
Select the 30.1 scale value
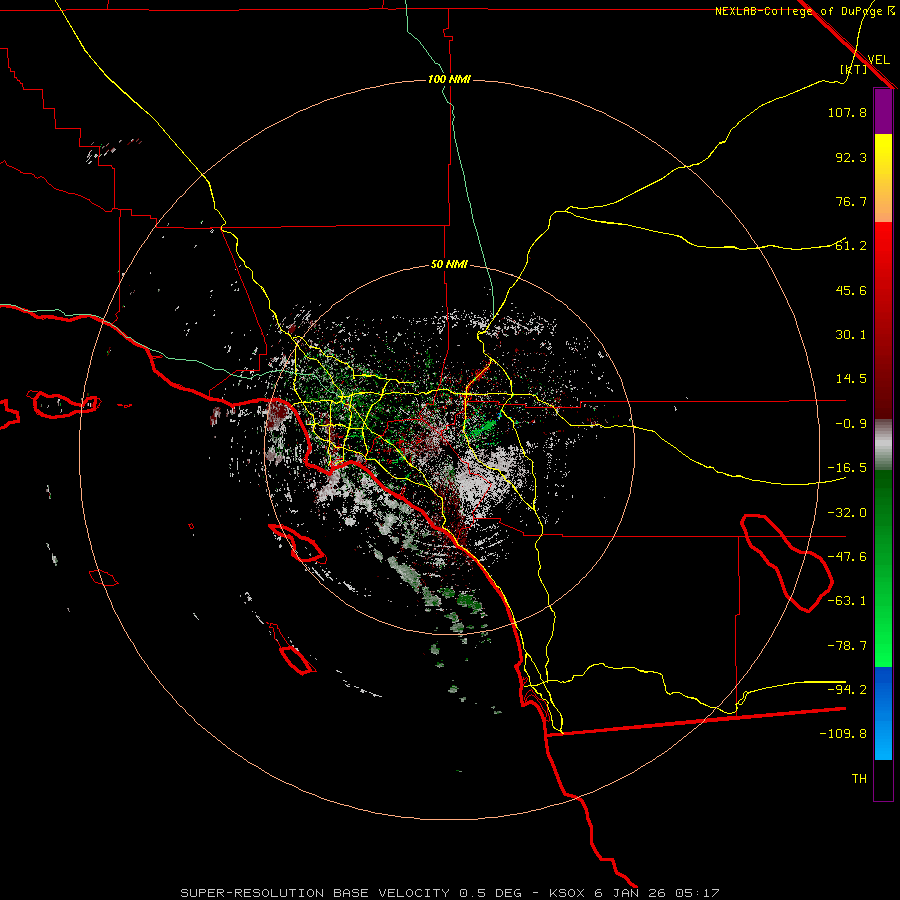[851, 335]
